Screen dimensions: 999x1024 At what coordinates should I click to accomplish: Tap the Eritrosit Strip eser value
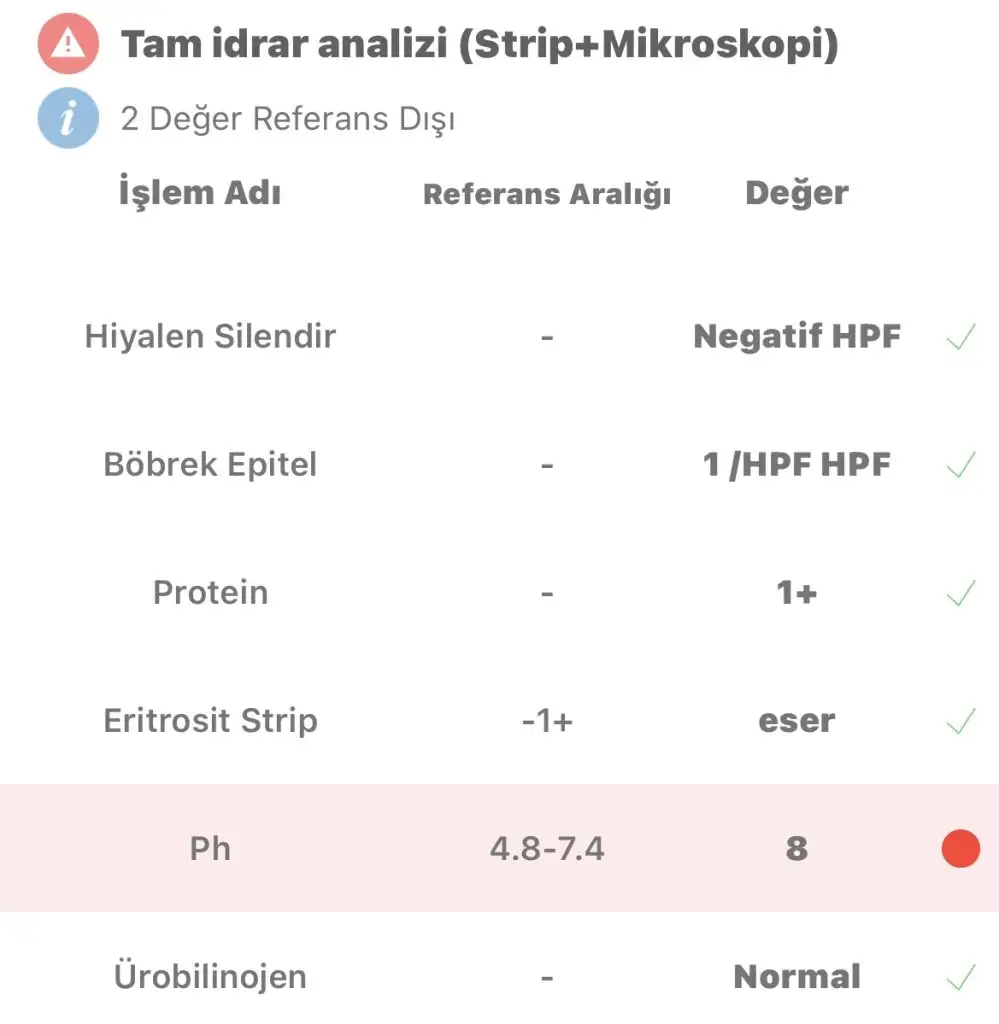[x=797, y=721]
